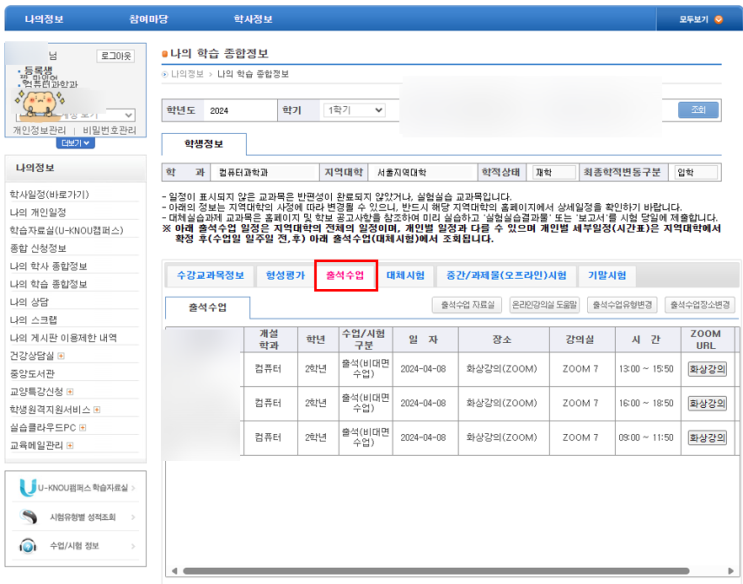Open 중앙도서관 sidebar link
Image resolution: width=743 pixels, height=584 pixels.
(32, 374)
